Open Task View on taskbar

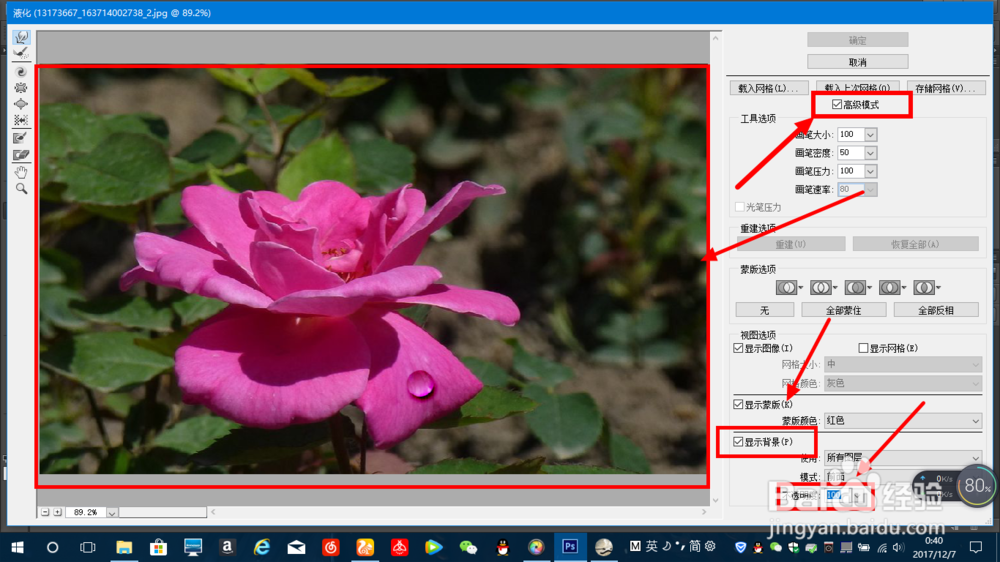[x=87, y=547]
